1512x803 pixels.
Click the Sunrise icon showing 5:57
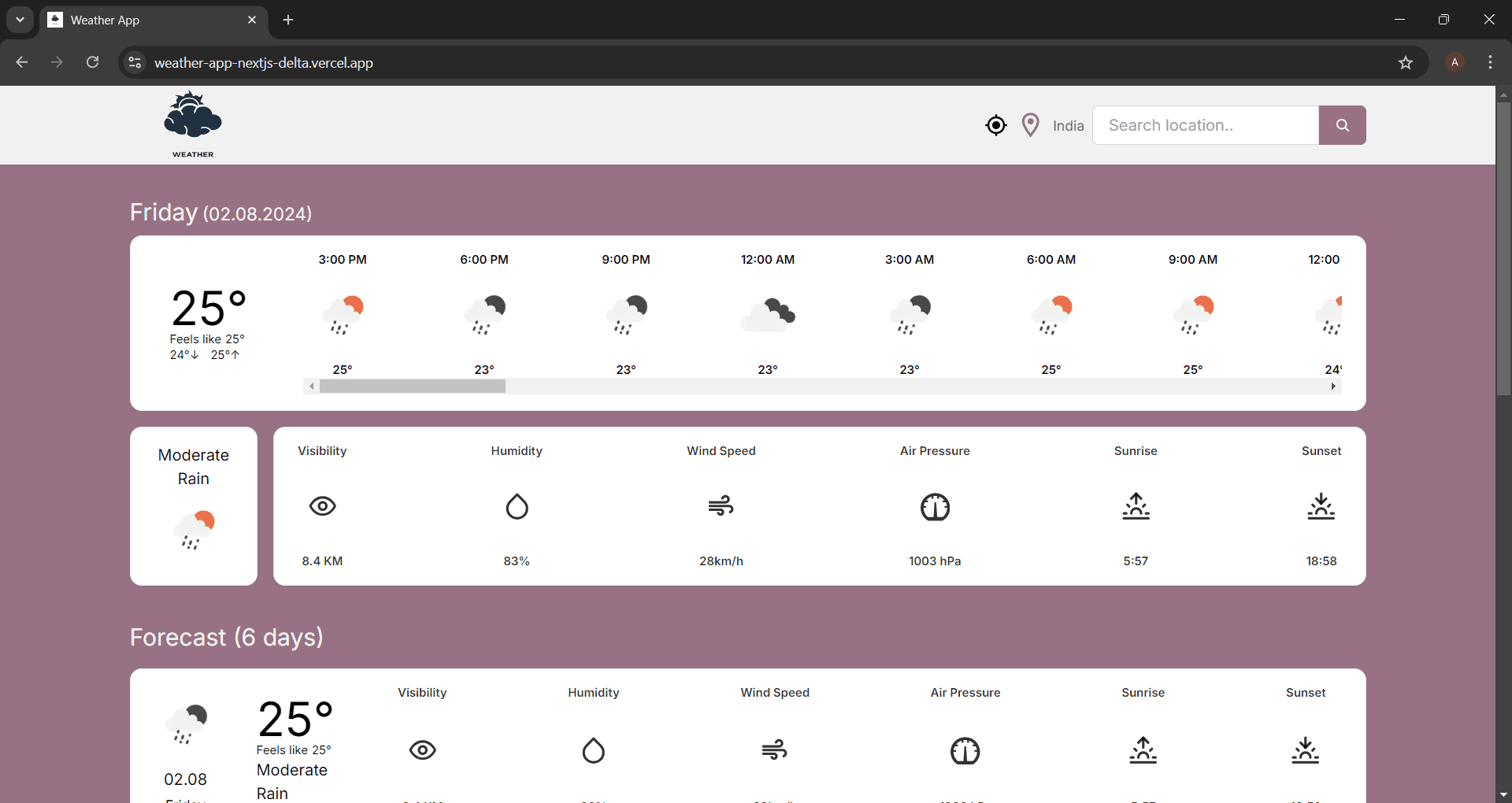click(x=1136, y=506)
